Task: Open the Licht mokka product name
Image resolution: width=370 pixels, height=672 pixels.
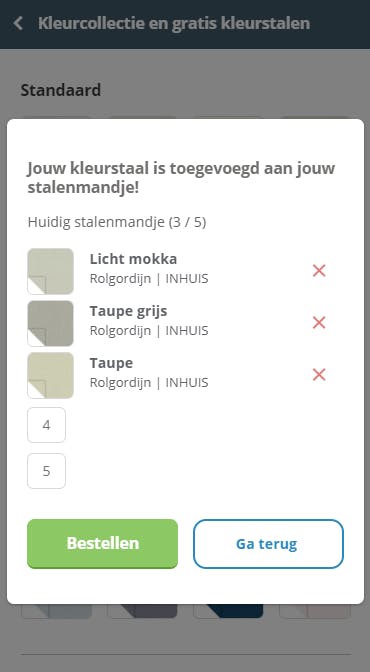Action: 133,259
